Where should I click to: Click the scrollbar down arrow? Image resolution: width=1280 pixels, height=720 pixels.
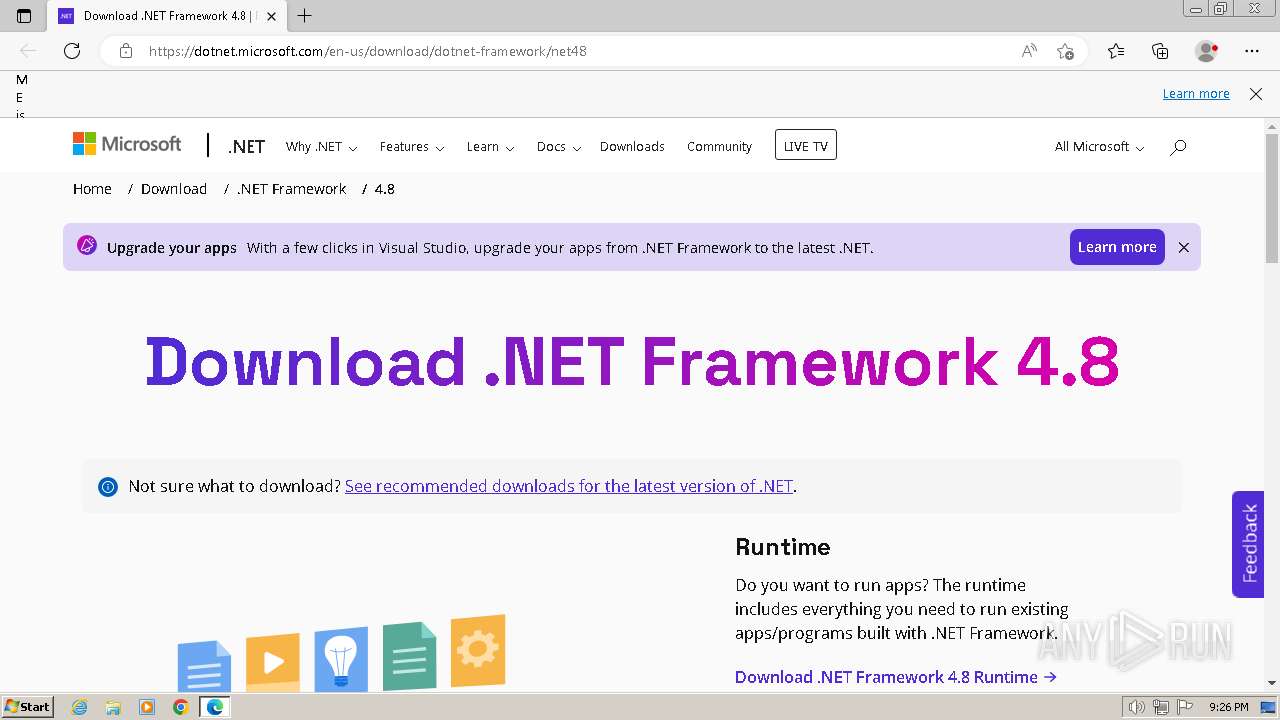(1271, 683)
